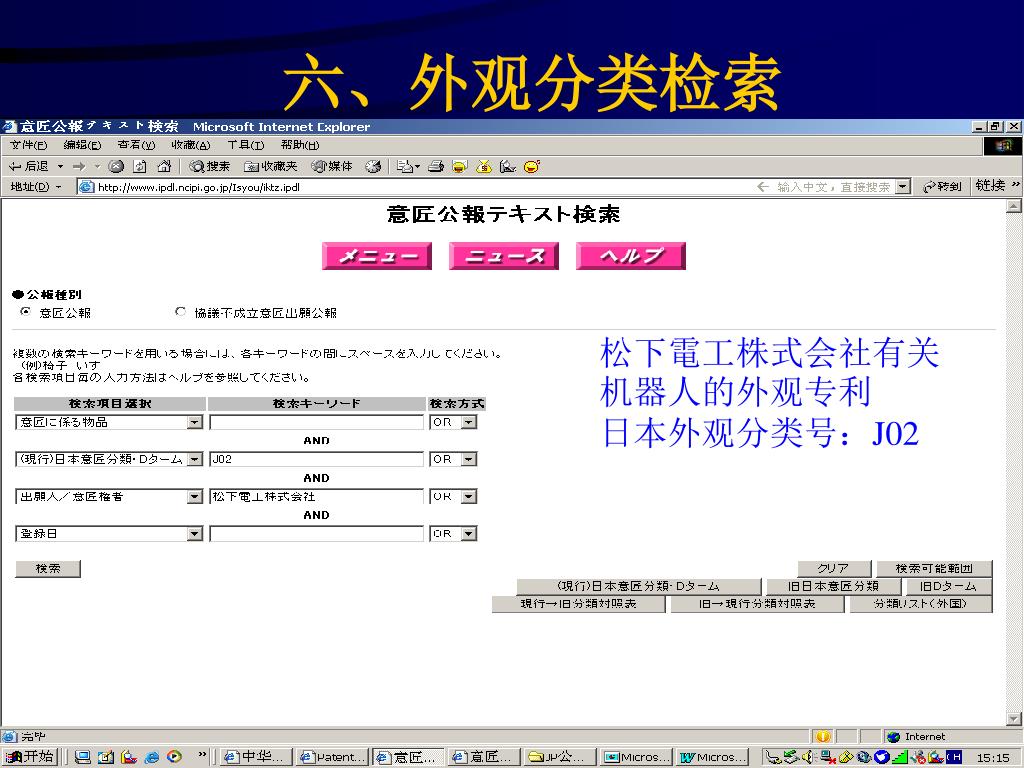Click the 旧Dターム button

(948, 586)
